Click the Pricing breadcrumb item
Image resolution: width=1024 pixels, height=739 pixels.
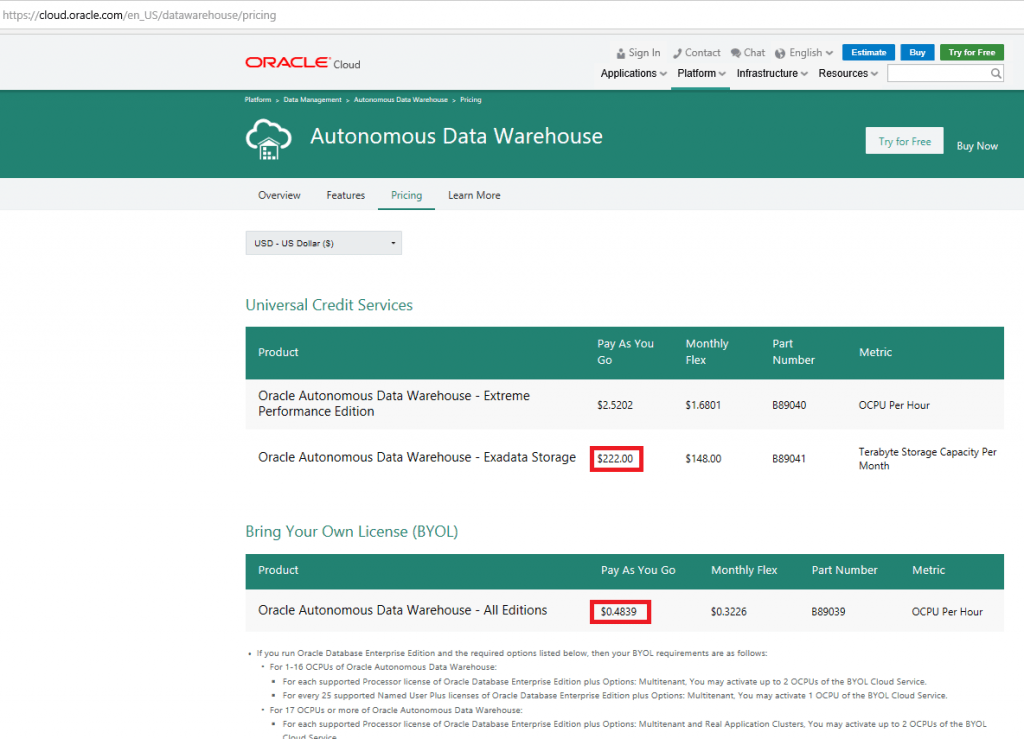[470, 100]
